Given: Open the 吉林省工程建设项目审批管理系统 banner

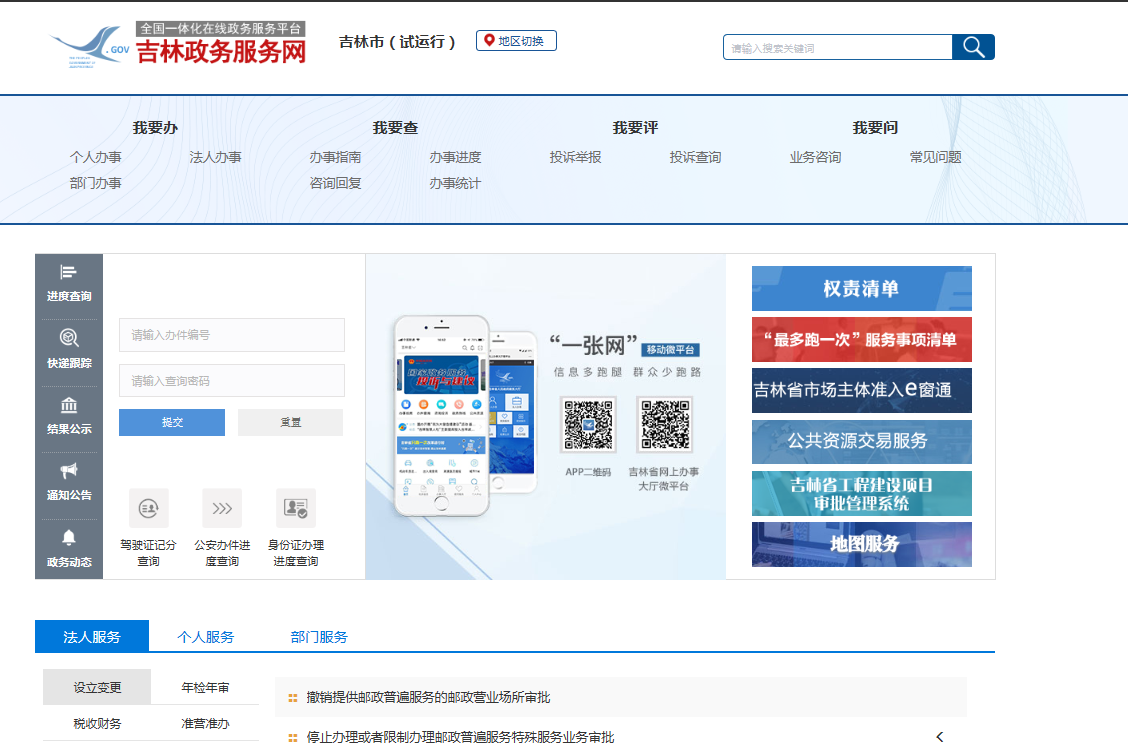Looking at the screenshot, I should click(x=862, y=494).
